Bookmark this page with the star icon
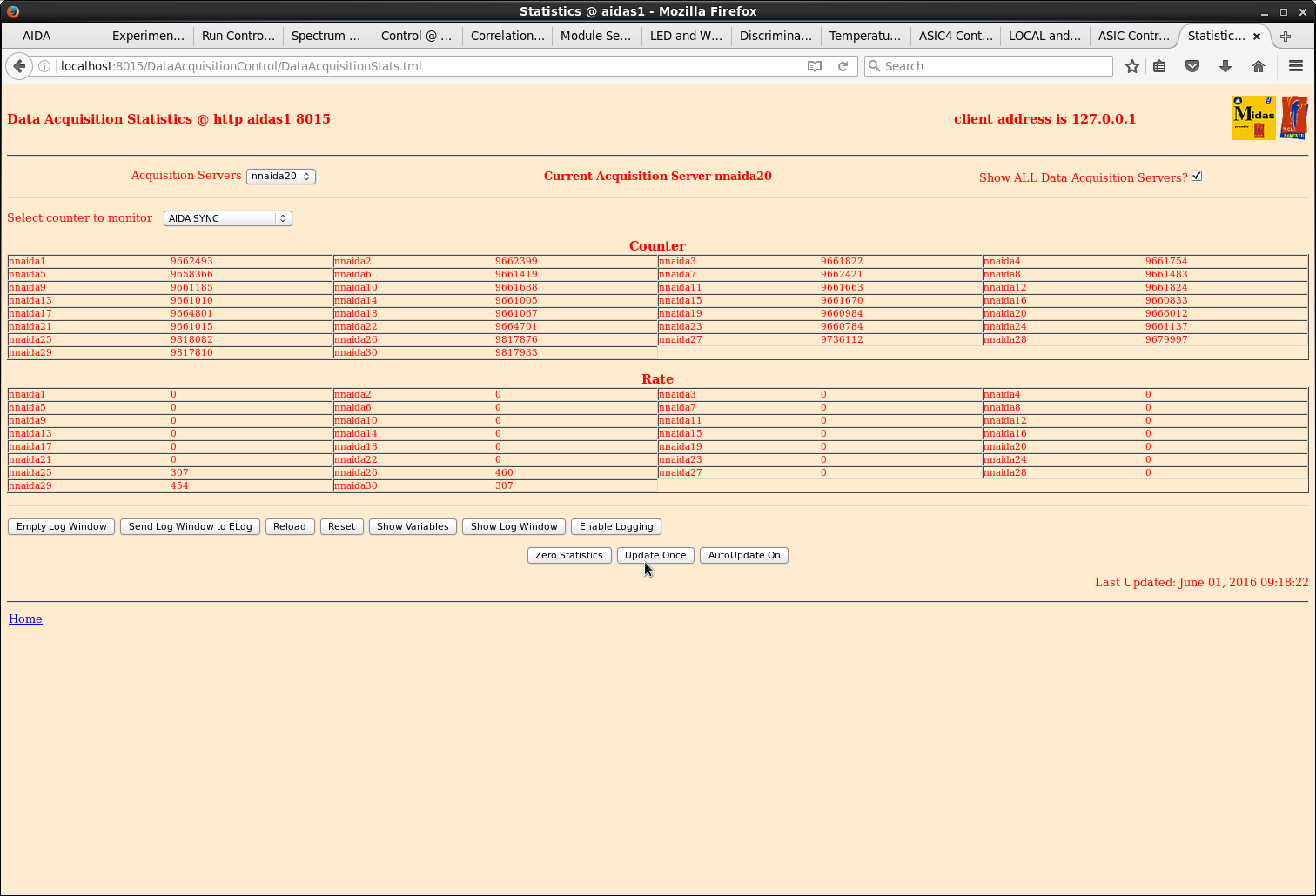This screenshot has height=896, width=1316. click(1131, 66)
